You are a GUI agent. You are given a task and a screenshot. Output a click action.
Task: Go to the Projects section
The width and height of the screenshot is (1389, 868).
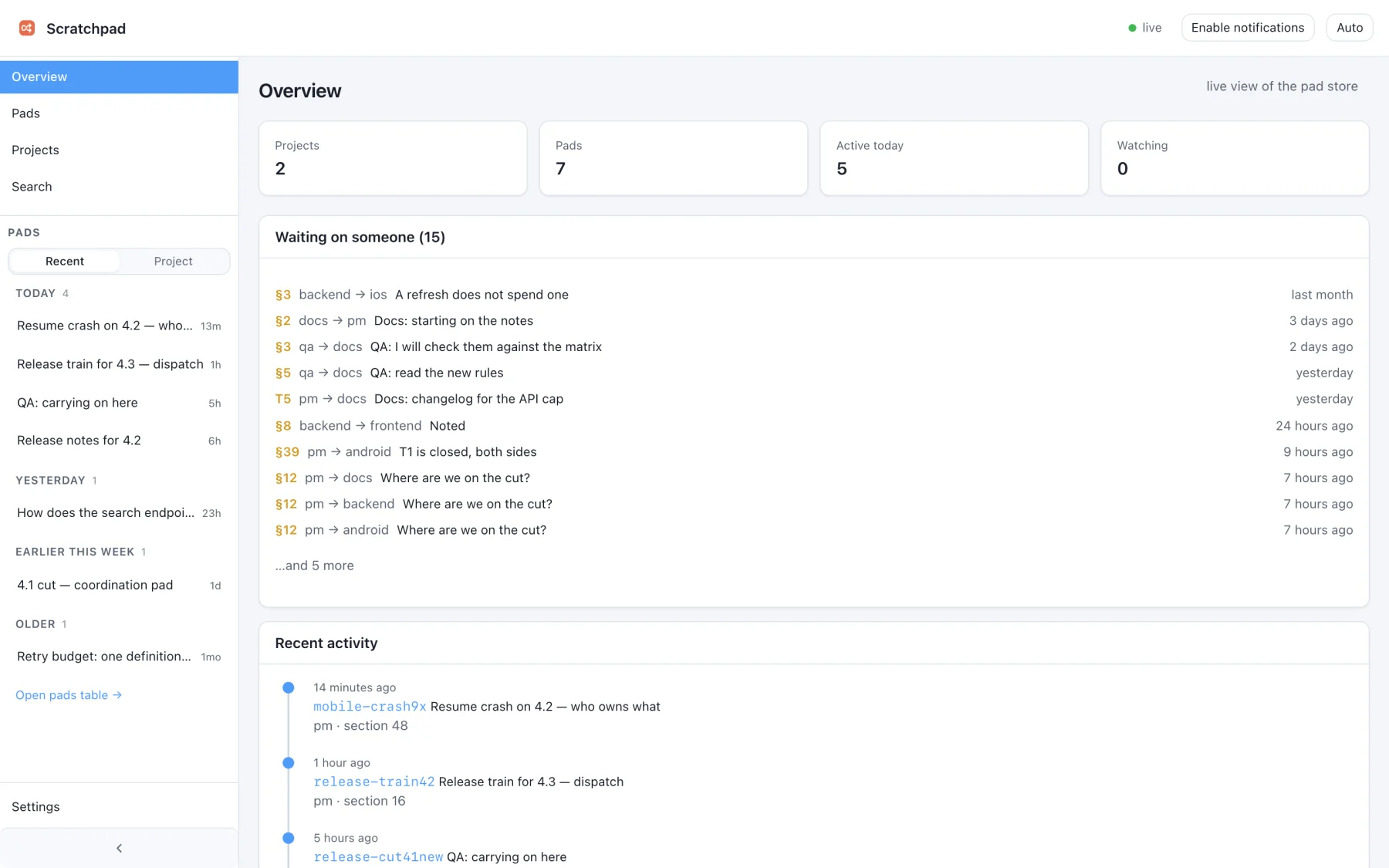pyautogui.click(x=119, y=150)
